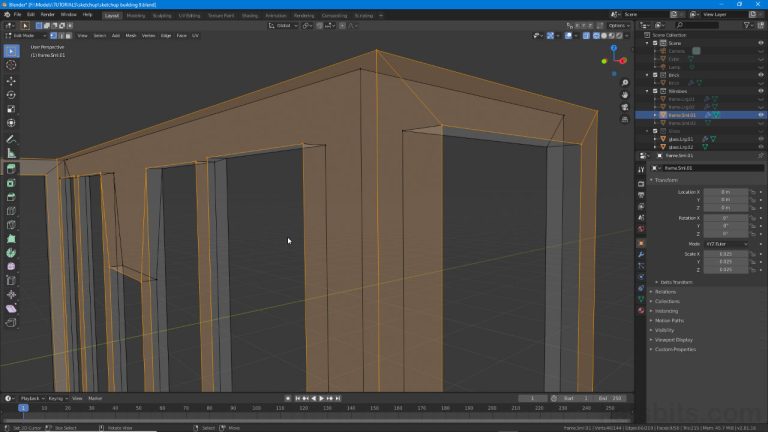Toggle the camera view icon
Screen dimensions: 768x432
[x=625, y=107]
